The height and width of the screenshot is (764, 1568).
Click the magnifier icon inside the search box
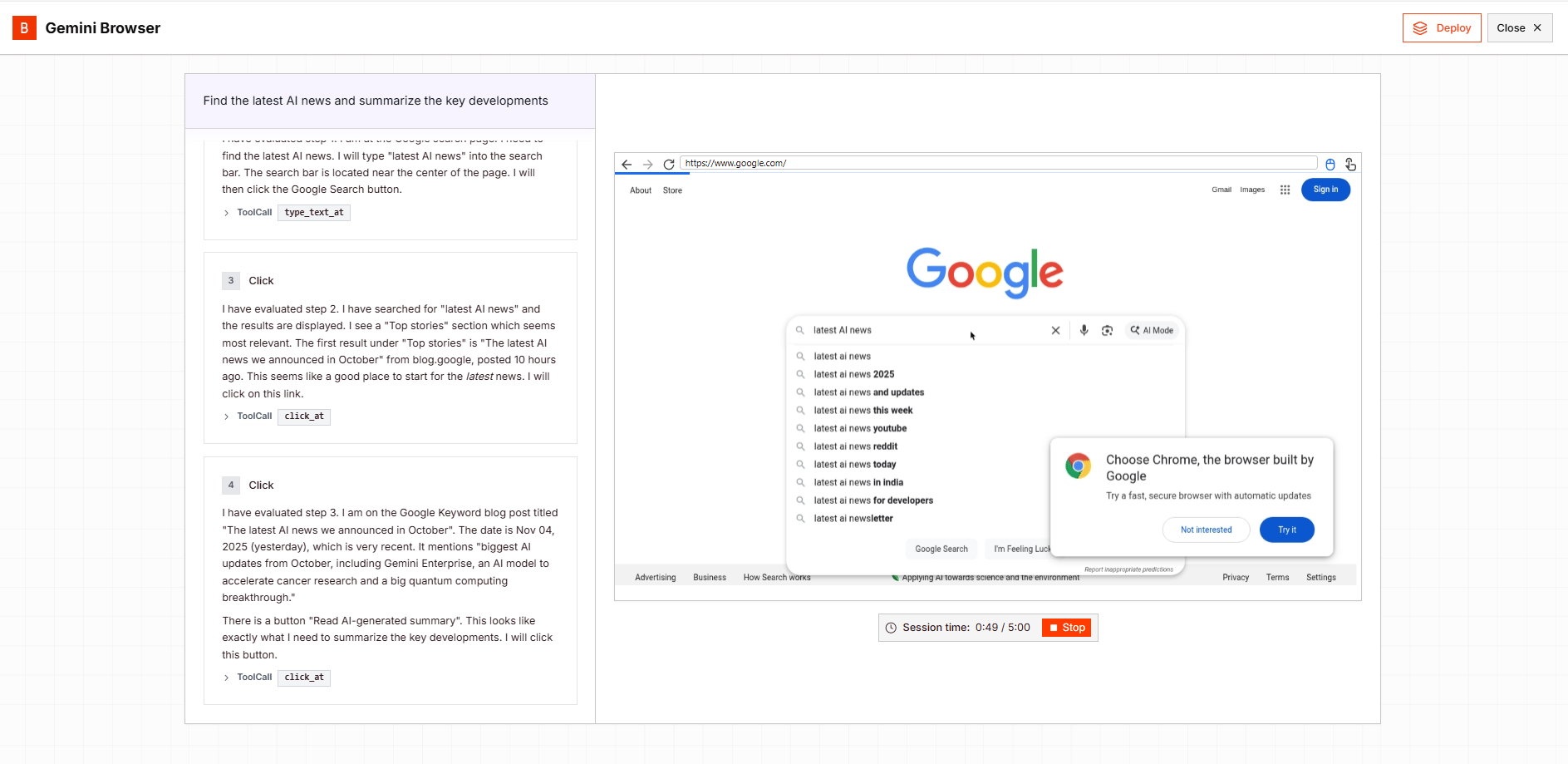[800, 331]
